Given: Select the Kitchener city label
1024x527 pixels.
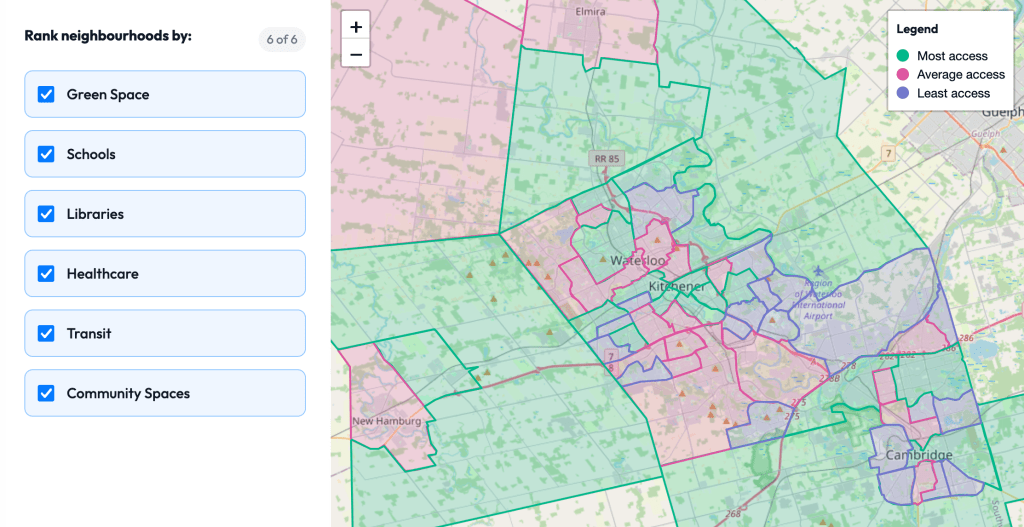Looking at the screenshot, I should coord(677,287).
